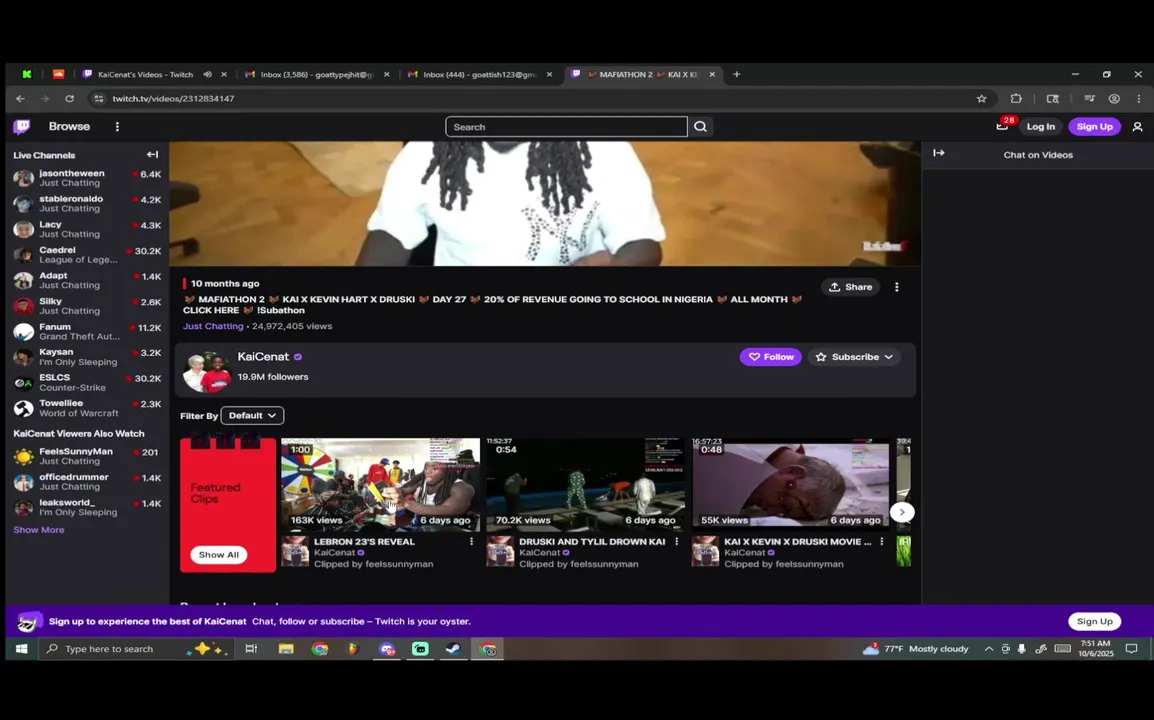Open options dots for DRUSKI AND TYLIL clip
1154x720 pixels.
[x=676, y=542]
